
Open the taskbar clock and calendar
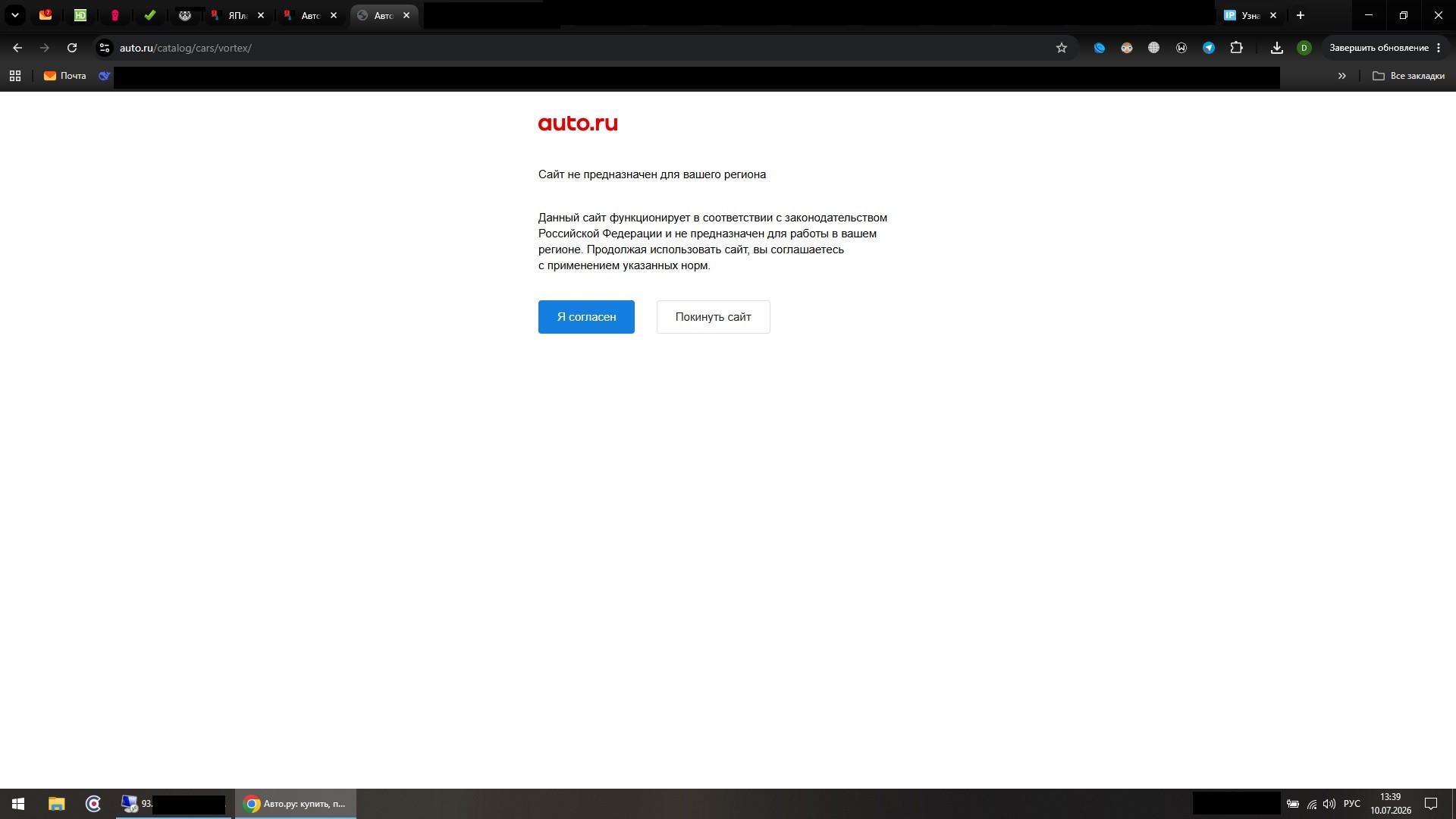[x=1391, y=804]
